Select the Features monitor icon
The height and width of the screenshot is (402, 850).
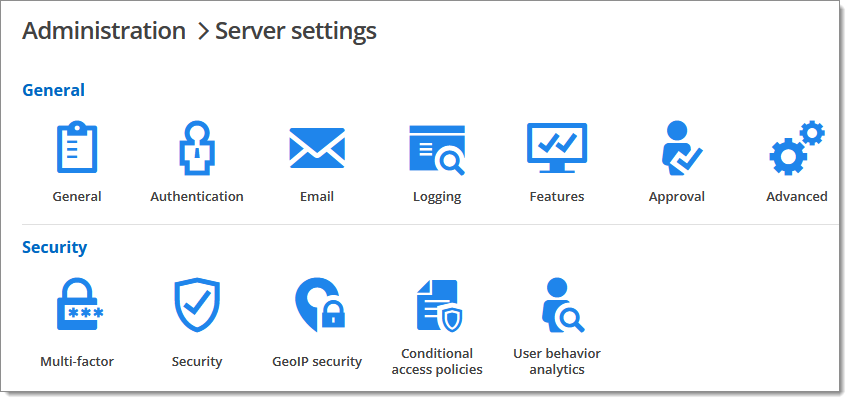point(557,149)
